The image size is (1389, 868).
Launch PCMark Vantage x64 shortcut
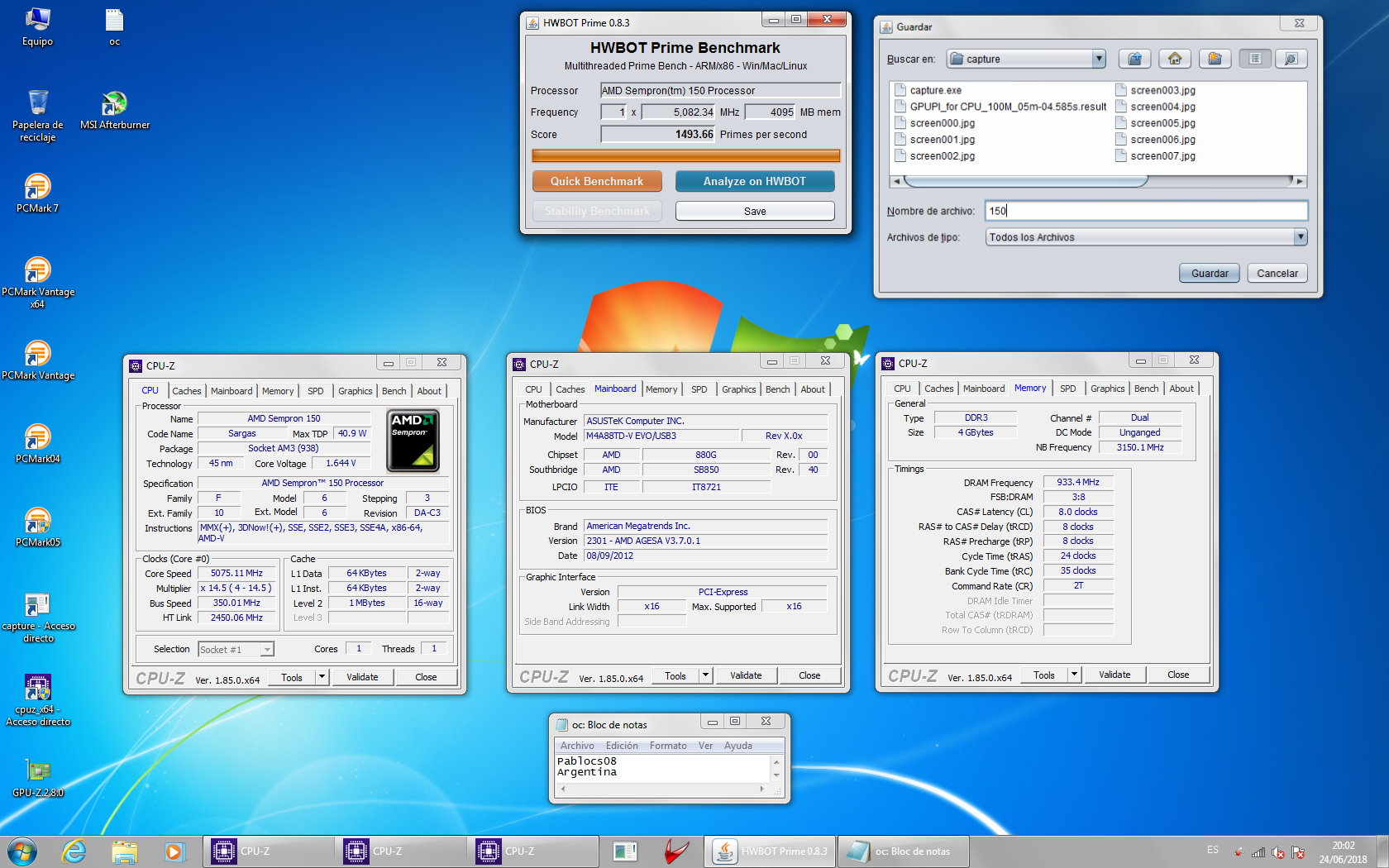(37, 283)
